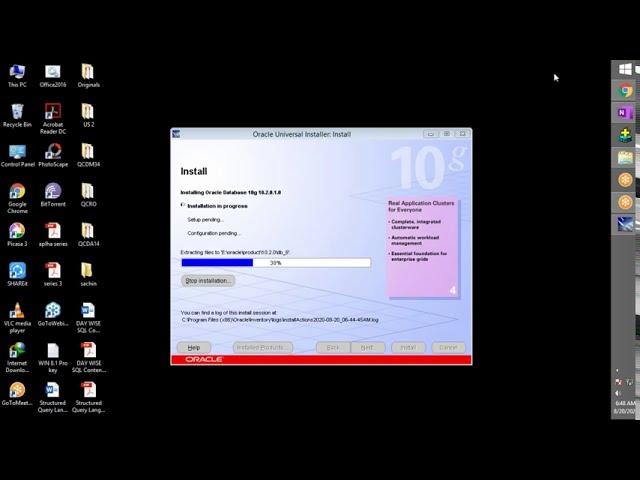Select the Structured Query Language PDF file

click(89, 397)
